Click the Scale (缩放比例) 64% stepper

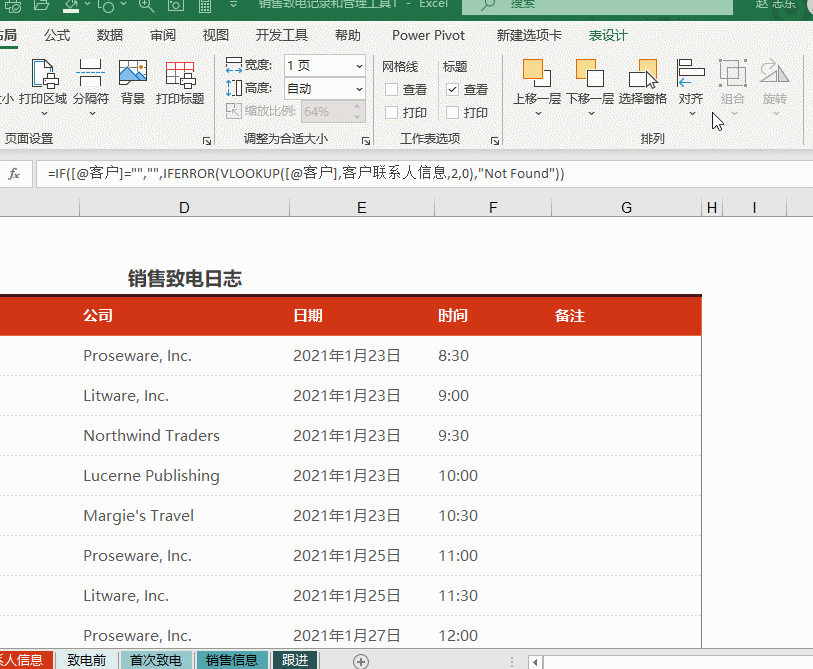pos(357,112)
